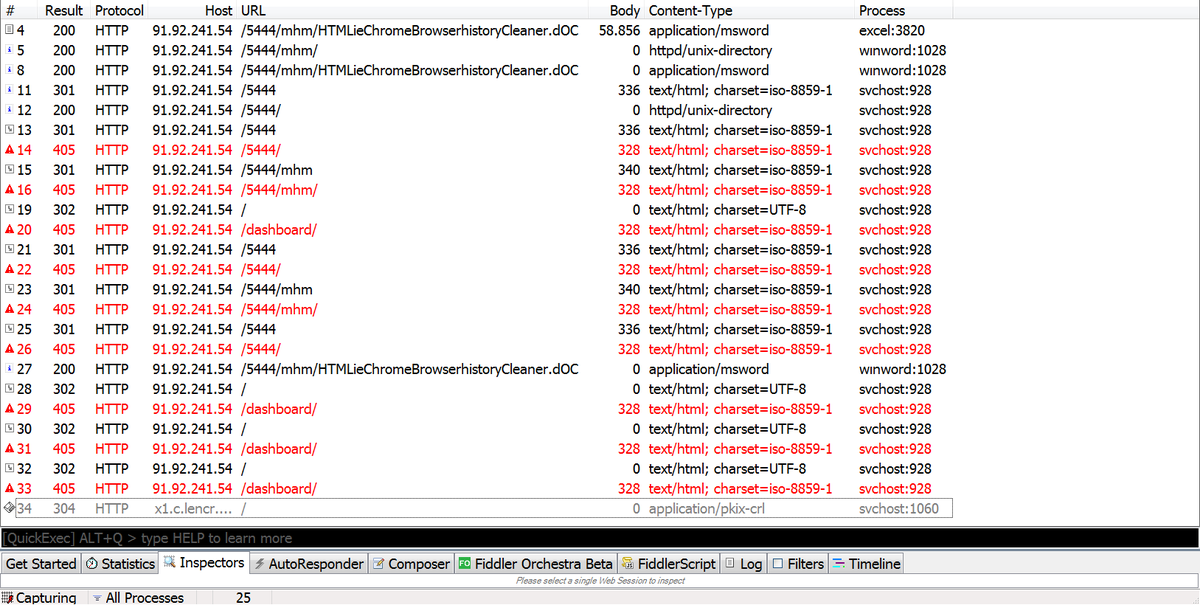Click httpd/unix-directory in session 12
The width and height of the screenshot is (1200, 605).
[x=710, y=110]
